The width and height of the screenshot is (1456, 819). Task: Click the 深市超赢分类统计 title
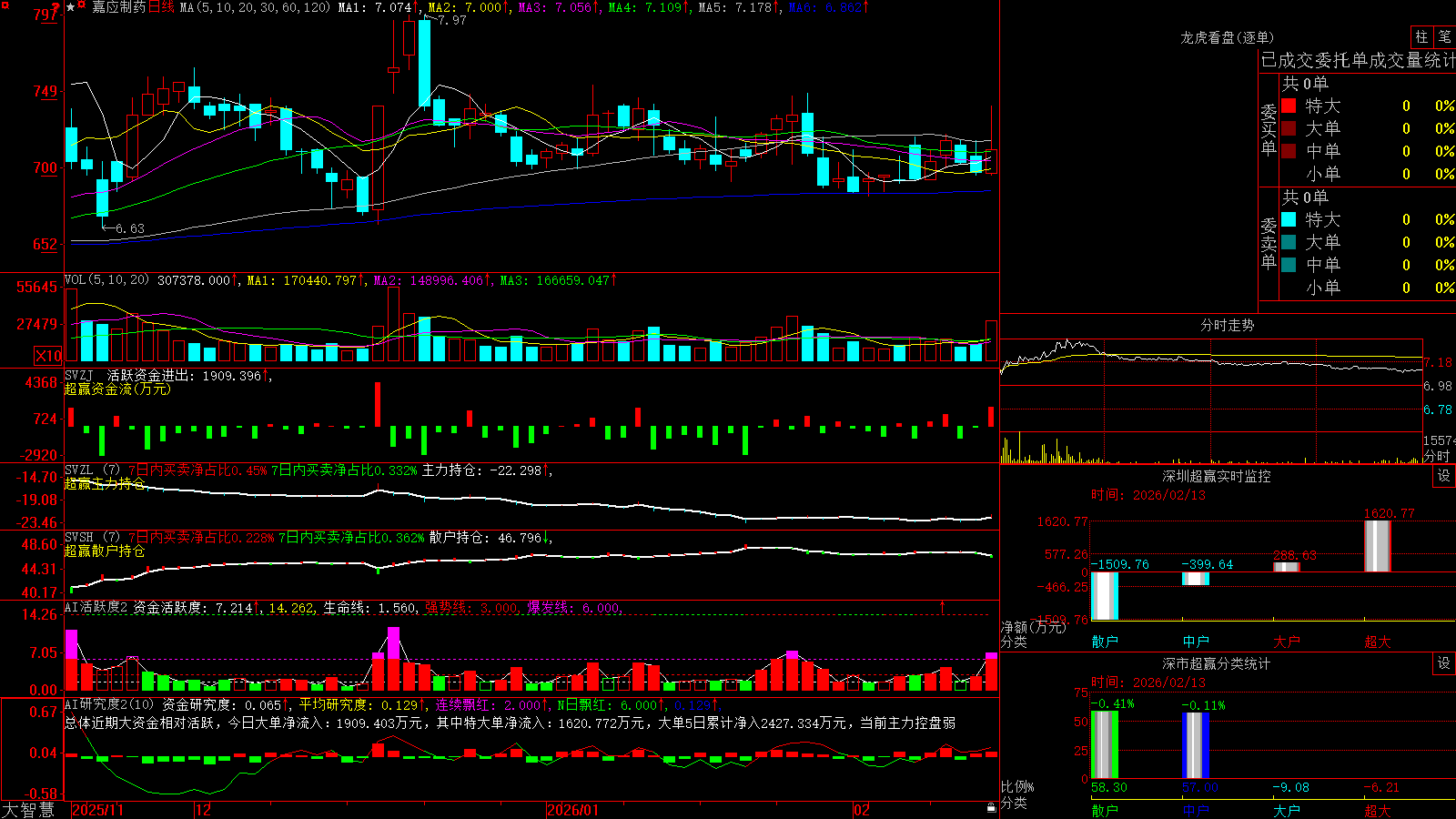point(1217,663)
